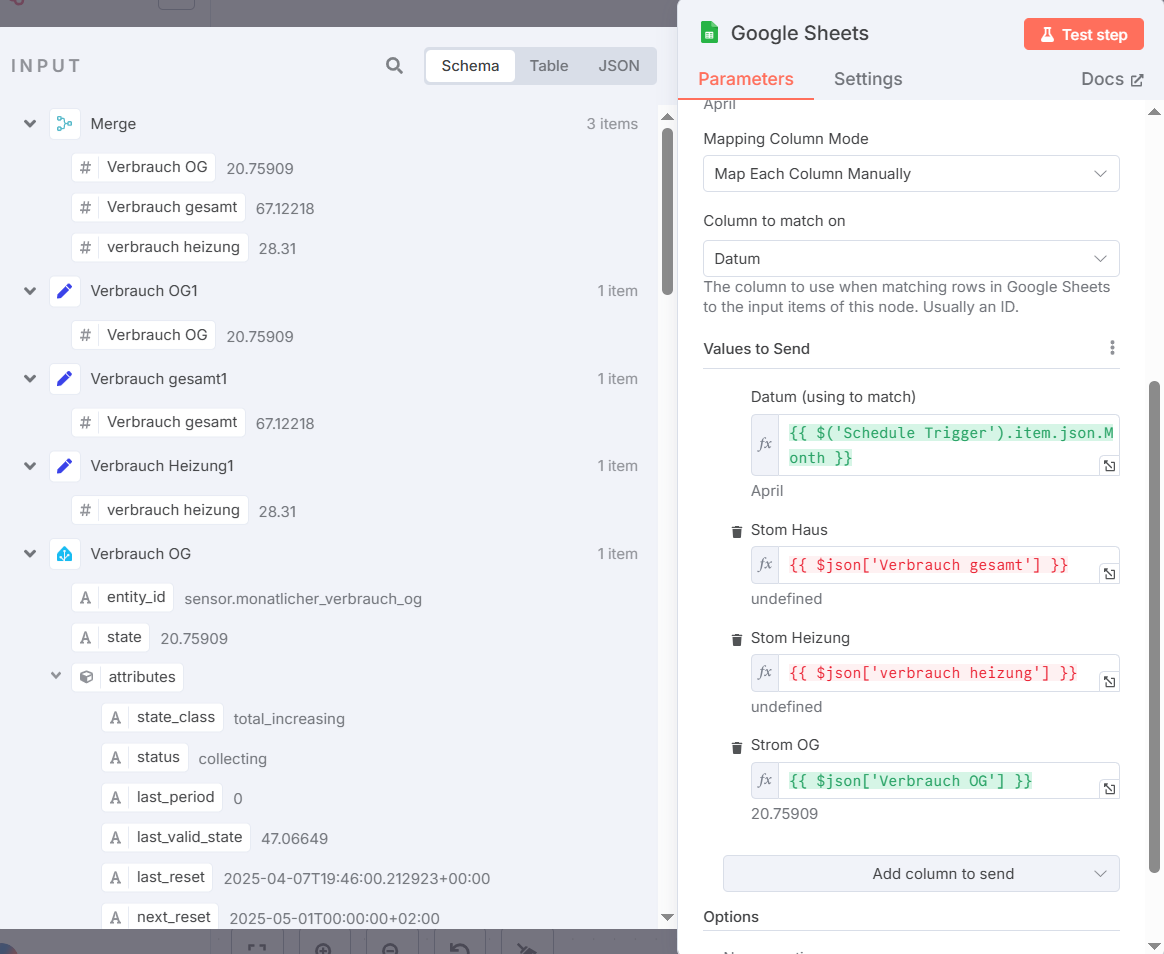Viewport: 1164px width, 954px height.
Task: Click Verbrauch gesamt field under Verbrauch gesamt1
Action: (x=159, y=423)
